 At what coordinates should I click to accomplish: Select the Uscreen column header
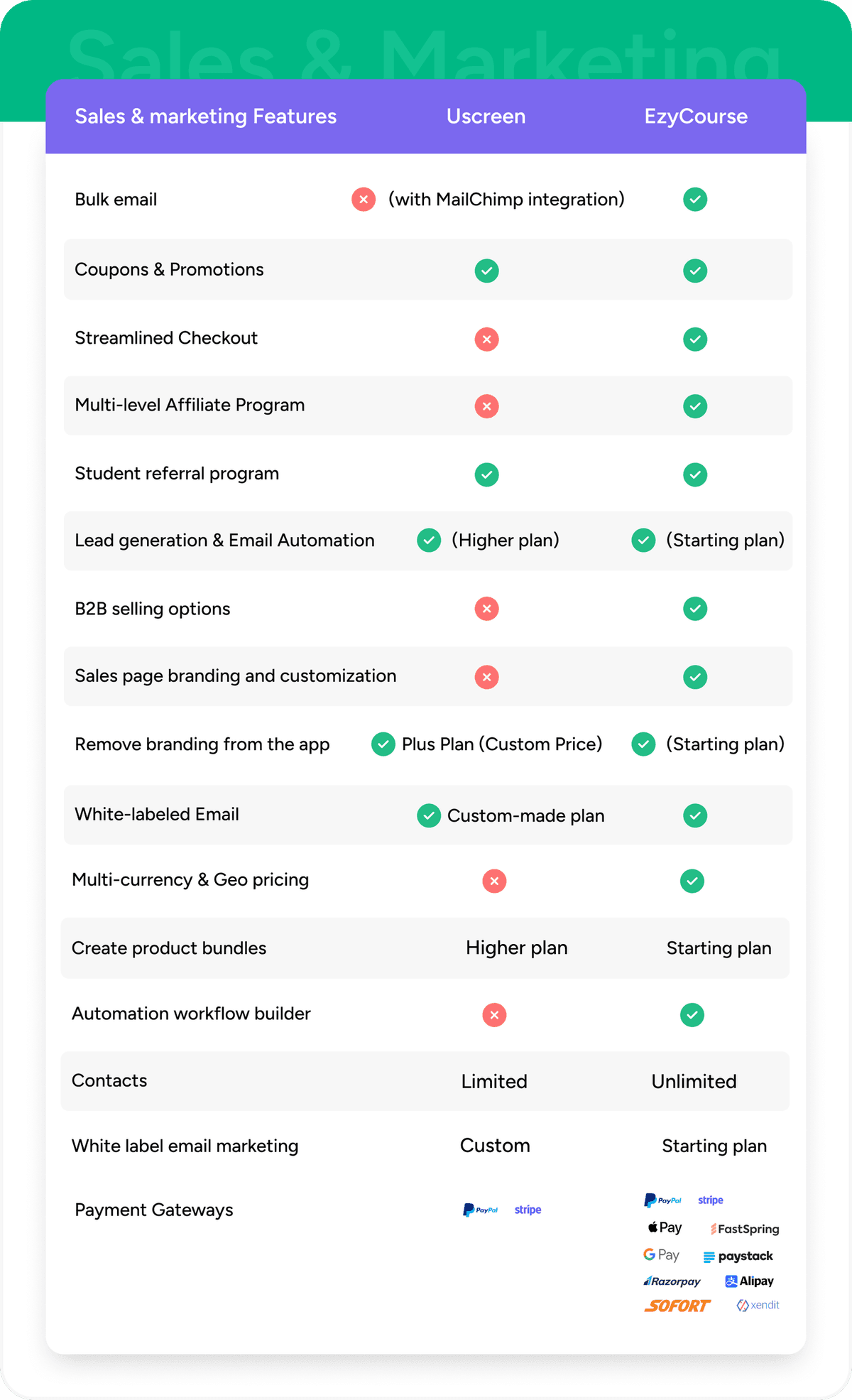point(486,116)
